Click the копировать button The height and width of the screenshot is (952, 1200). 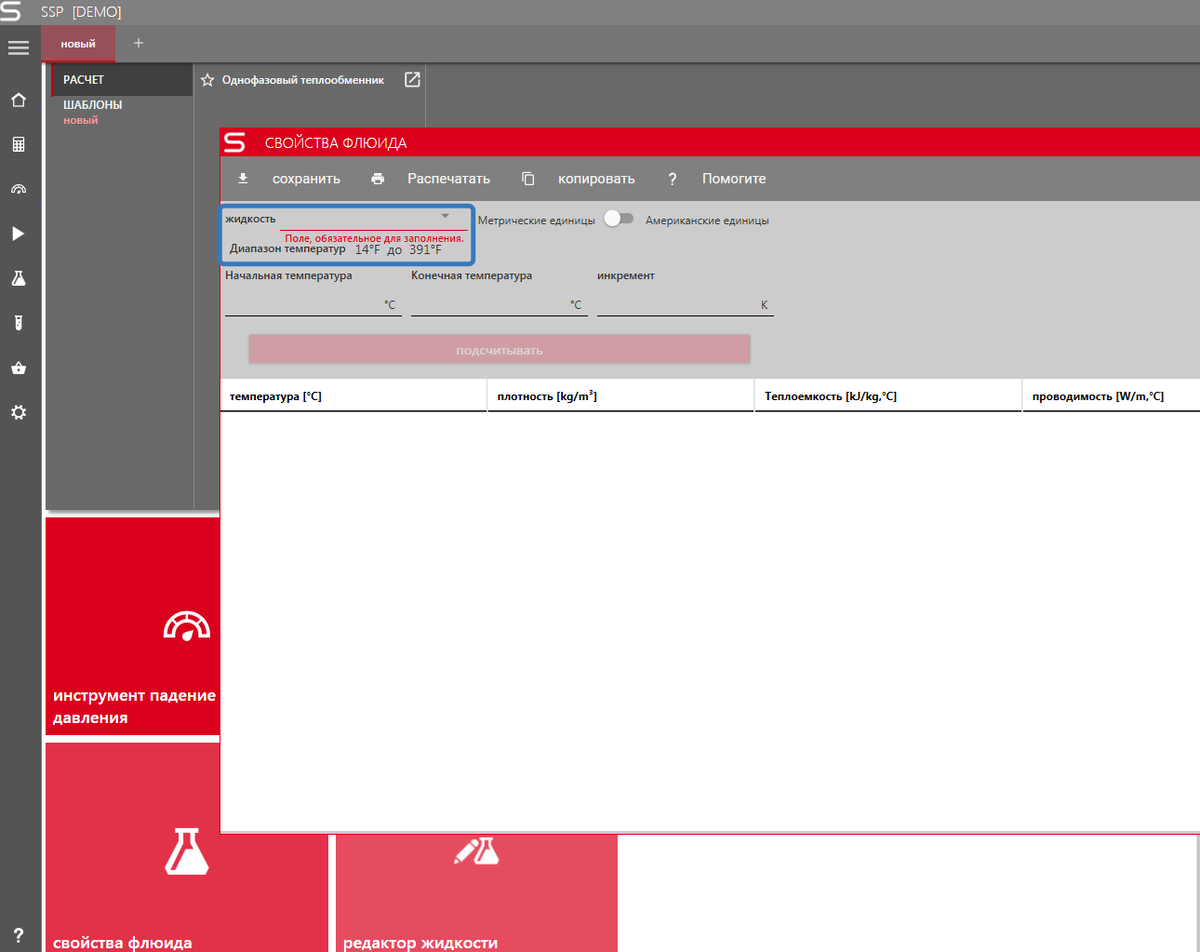pos(596,179)
